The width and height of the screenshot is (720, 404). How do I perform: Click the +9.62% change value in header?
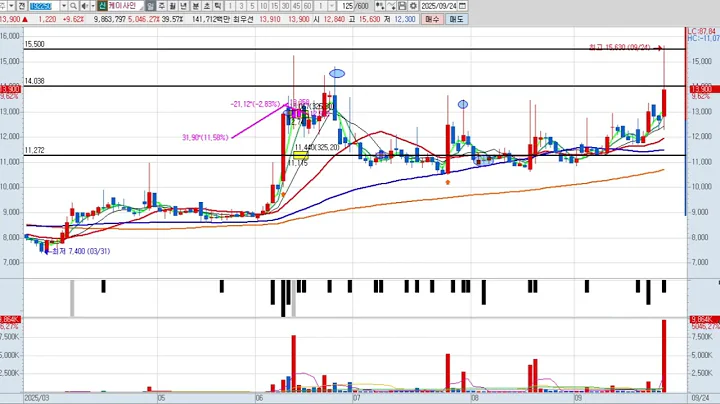click(x=73, y=19)
